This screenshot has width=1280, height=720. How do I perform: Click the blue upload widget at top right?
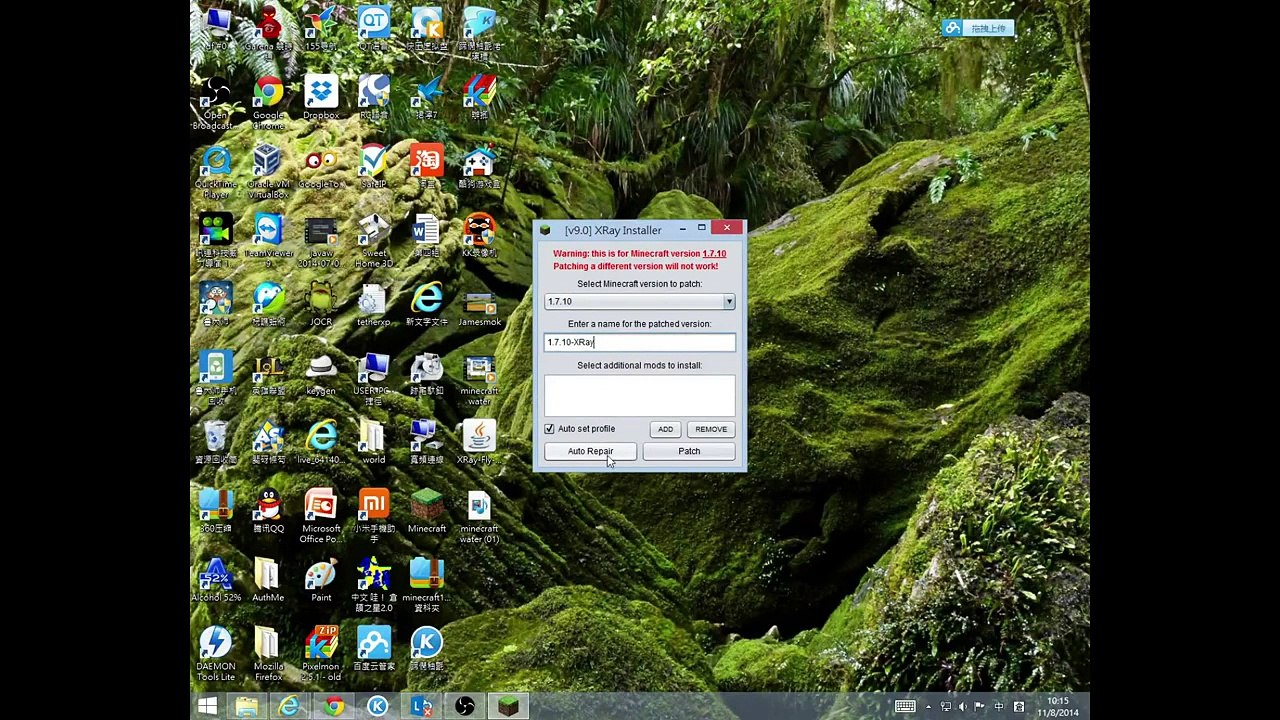point(978,28)
